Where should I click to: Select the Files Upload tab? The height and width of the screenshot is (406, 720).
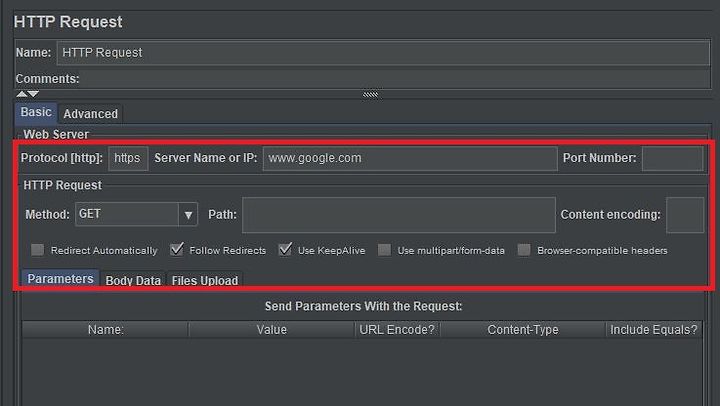pyautogui.click(x=205, y=280)
